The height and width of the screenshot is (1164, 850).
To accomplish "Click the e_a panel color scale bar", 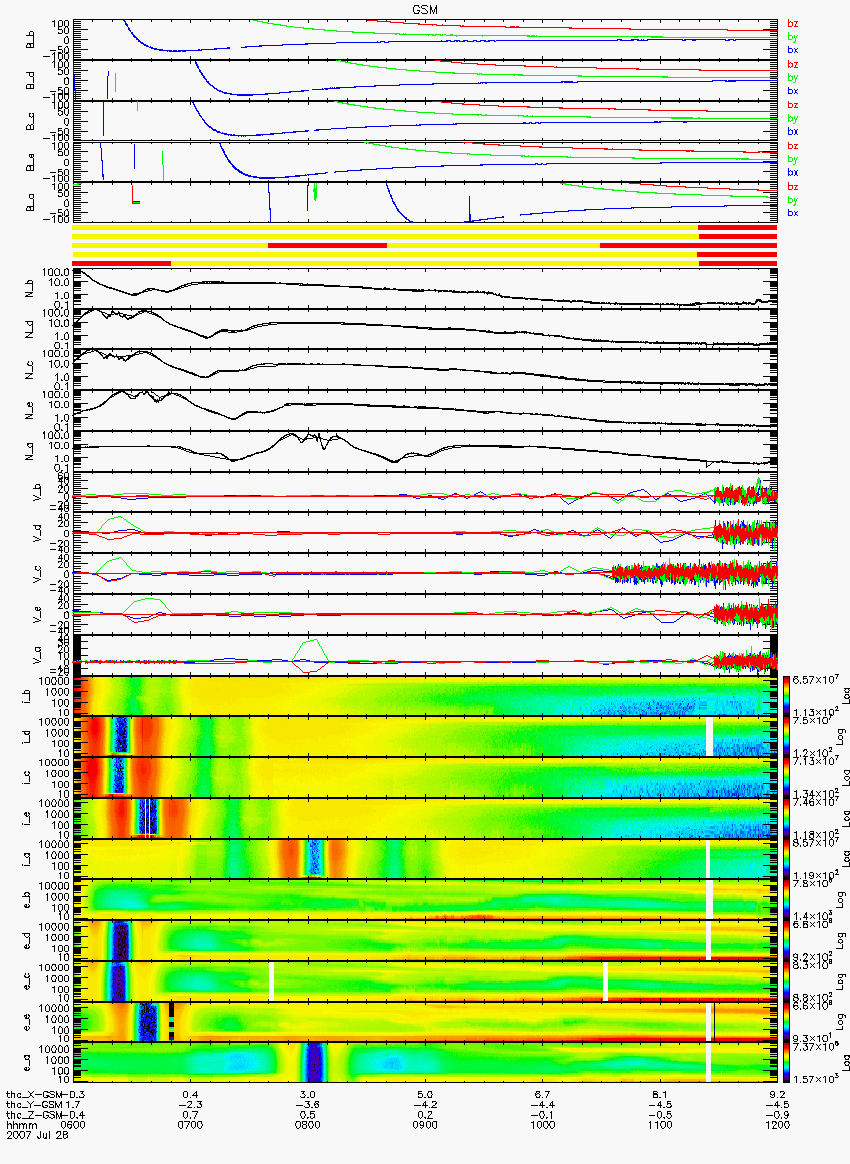I will (786, 1062).
